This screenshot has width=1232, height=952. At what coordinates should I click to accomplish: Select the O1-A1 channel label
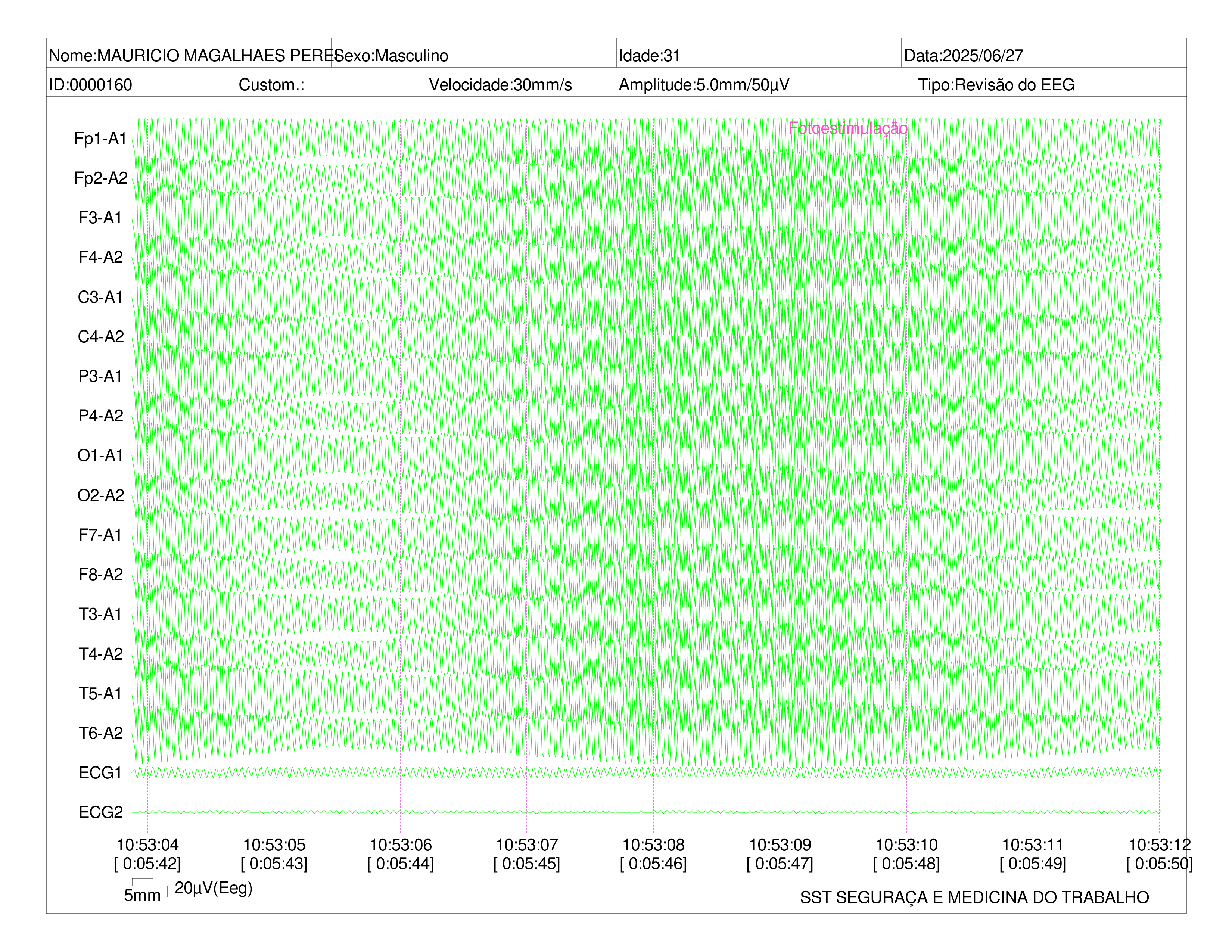pyautogui.click(x=100, y=455)
